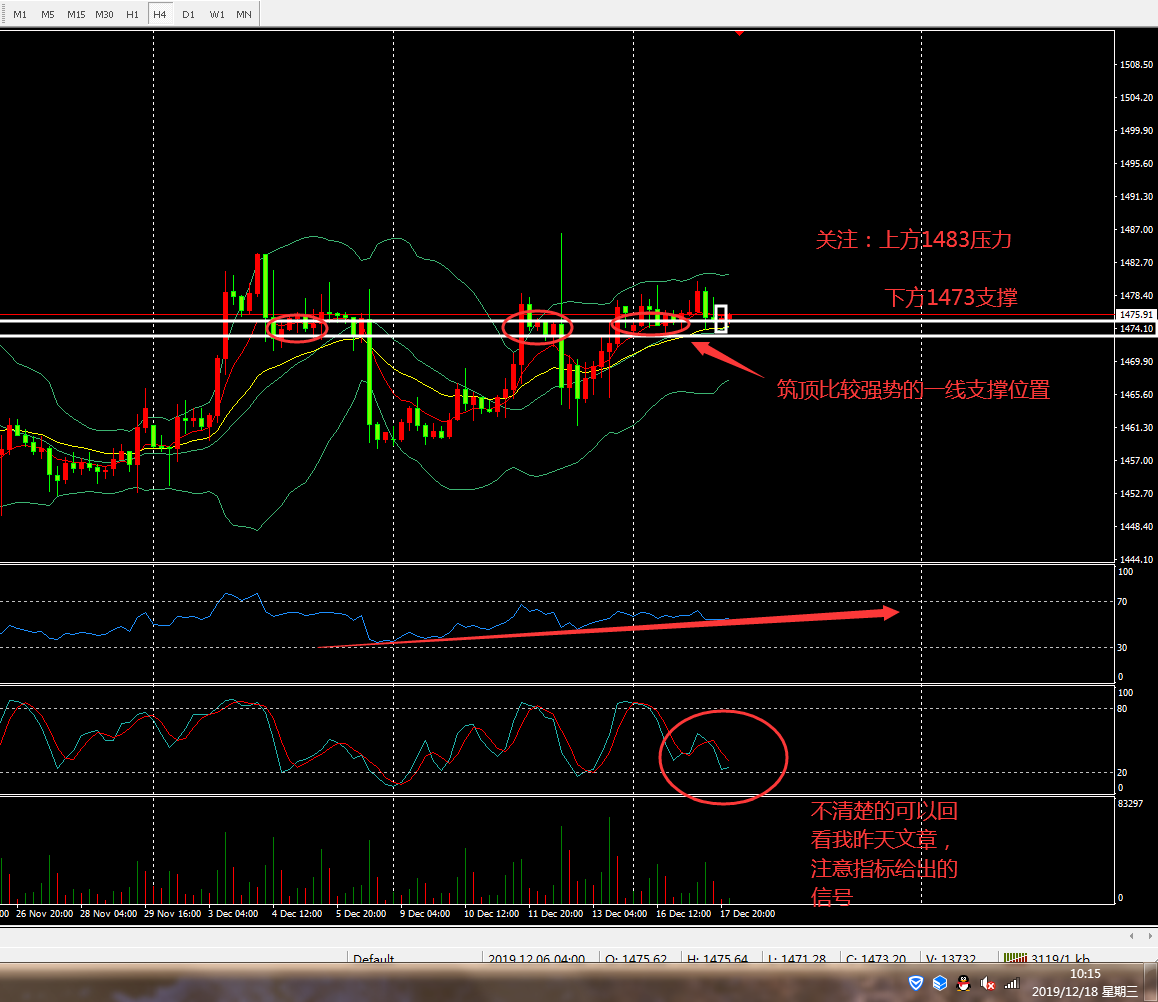Click the 1508.50 price scale label
This screenshot has width=1158, height=1002.
click(1137, 65)
